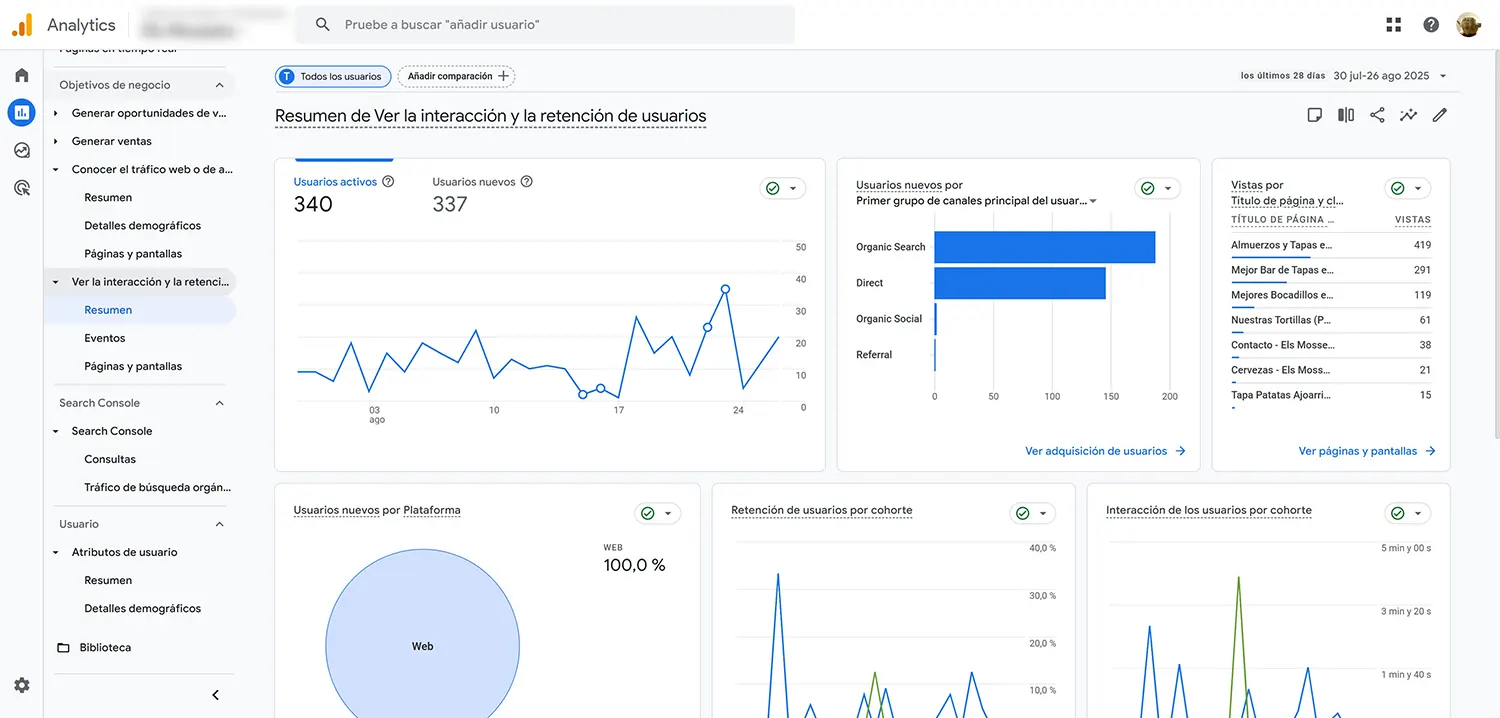This screenshot has height=718, width=1500.
Task: Open the Home page from the left rail
Action: [x=21, y=74]
